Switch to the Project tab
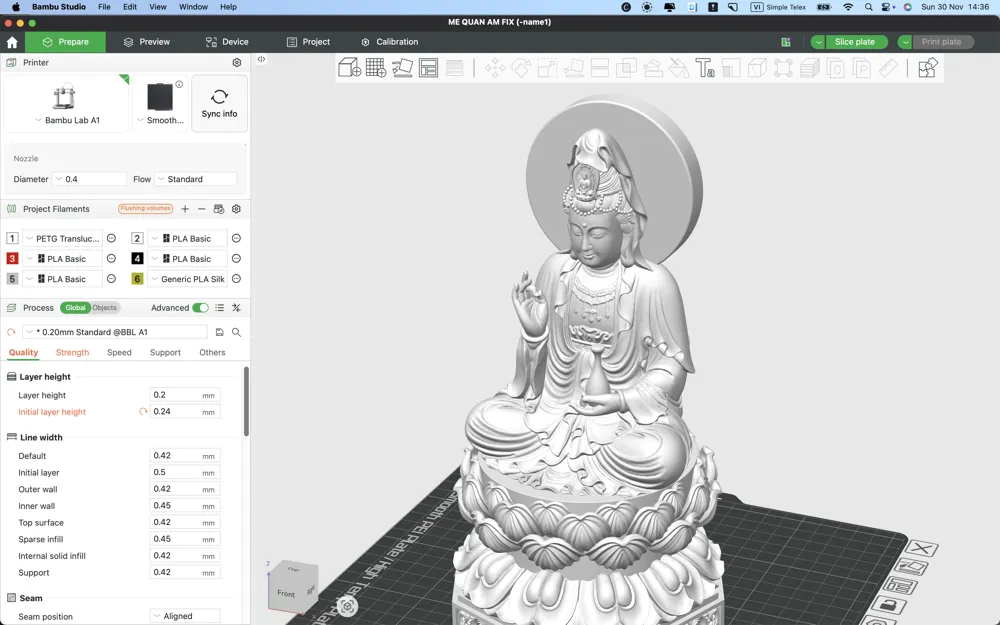1000x625 pixels. pyautogui.click(x=309, y=42)
